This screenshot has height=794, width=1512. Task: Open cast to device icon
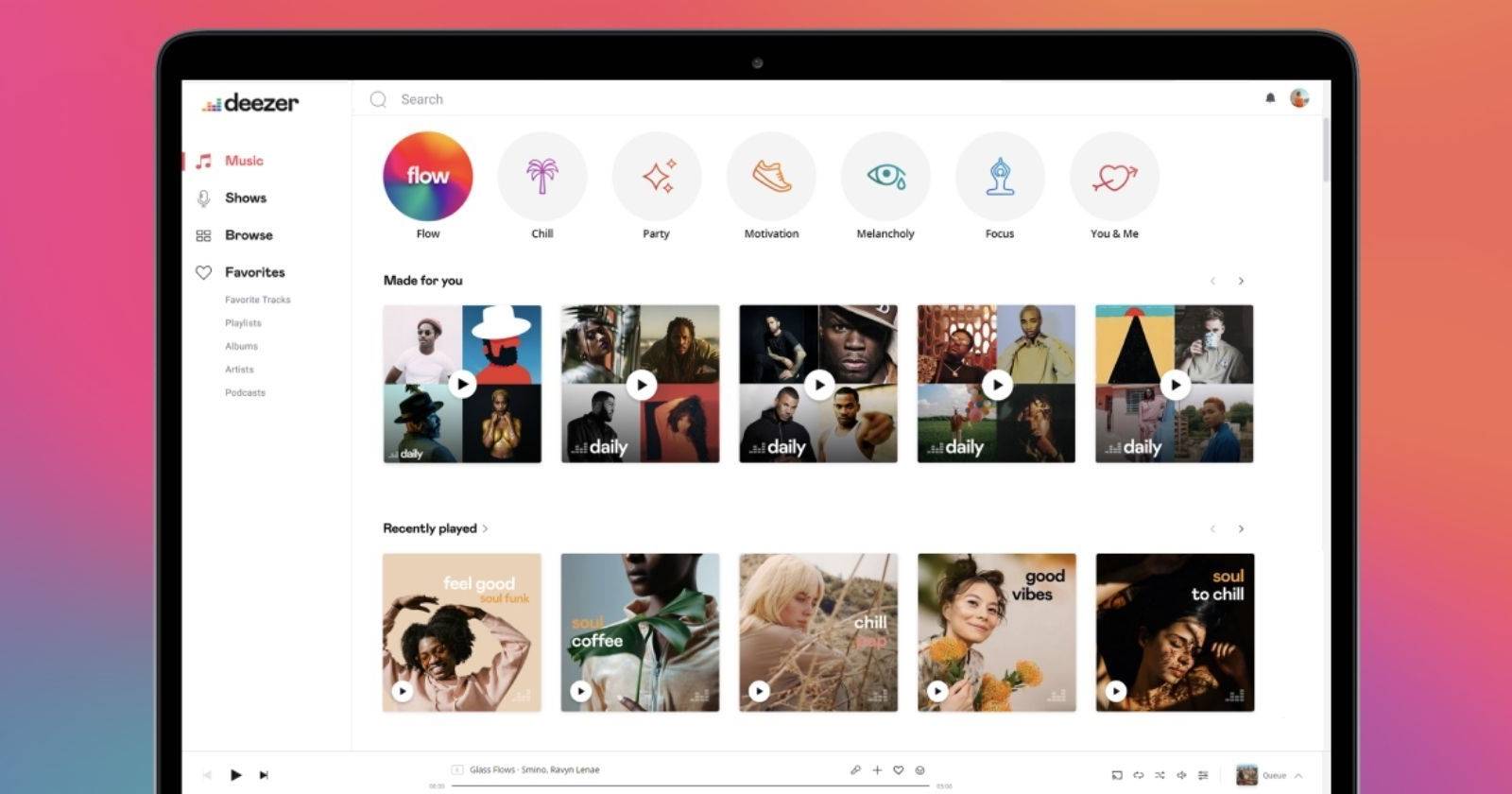(x=1117, y=775)
